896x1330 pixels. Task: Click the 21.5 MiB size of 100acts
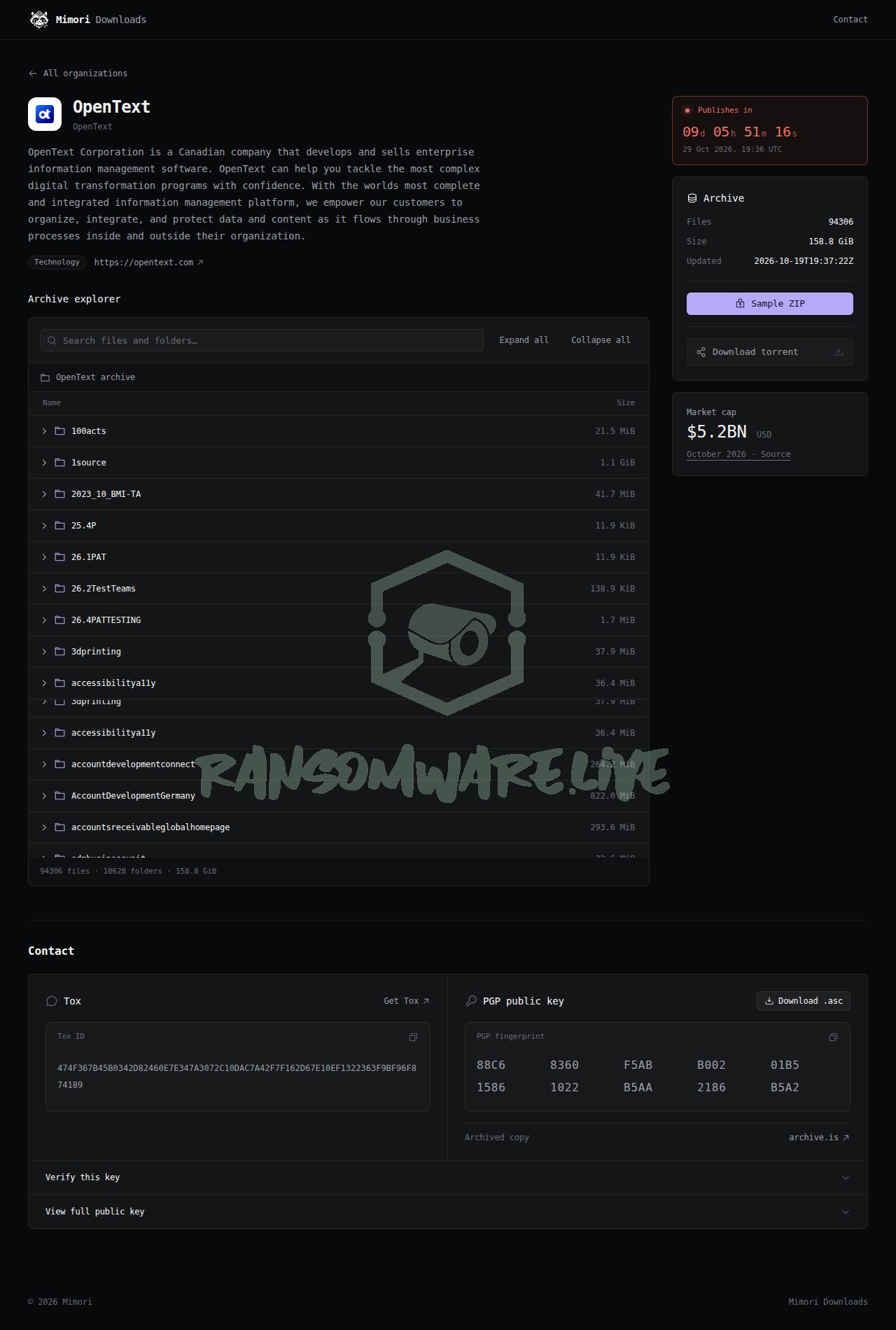click(615, 431)
